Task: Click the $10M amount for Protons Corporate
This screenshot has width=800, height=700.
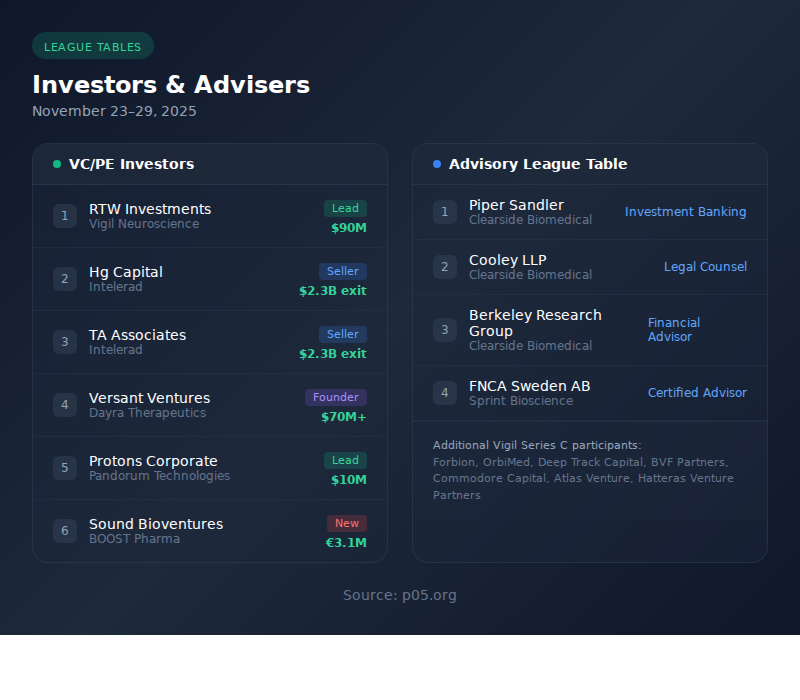Action: pyautogui.click(x=349, y=480)
